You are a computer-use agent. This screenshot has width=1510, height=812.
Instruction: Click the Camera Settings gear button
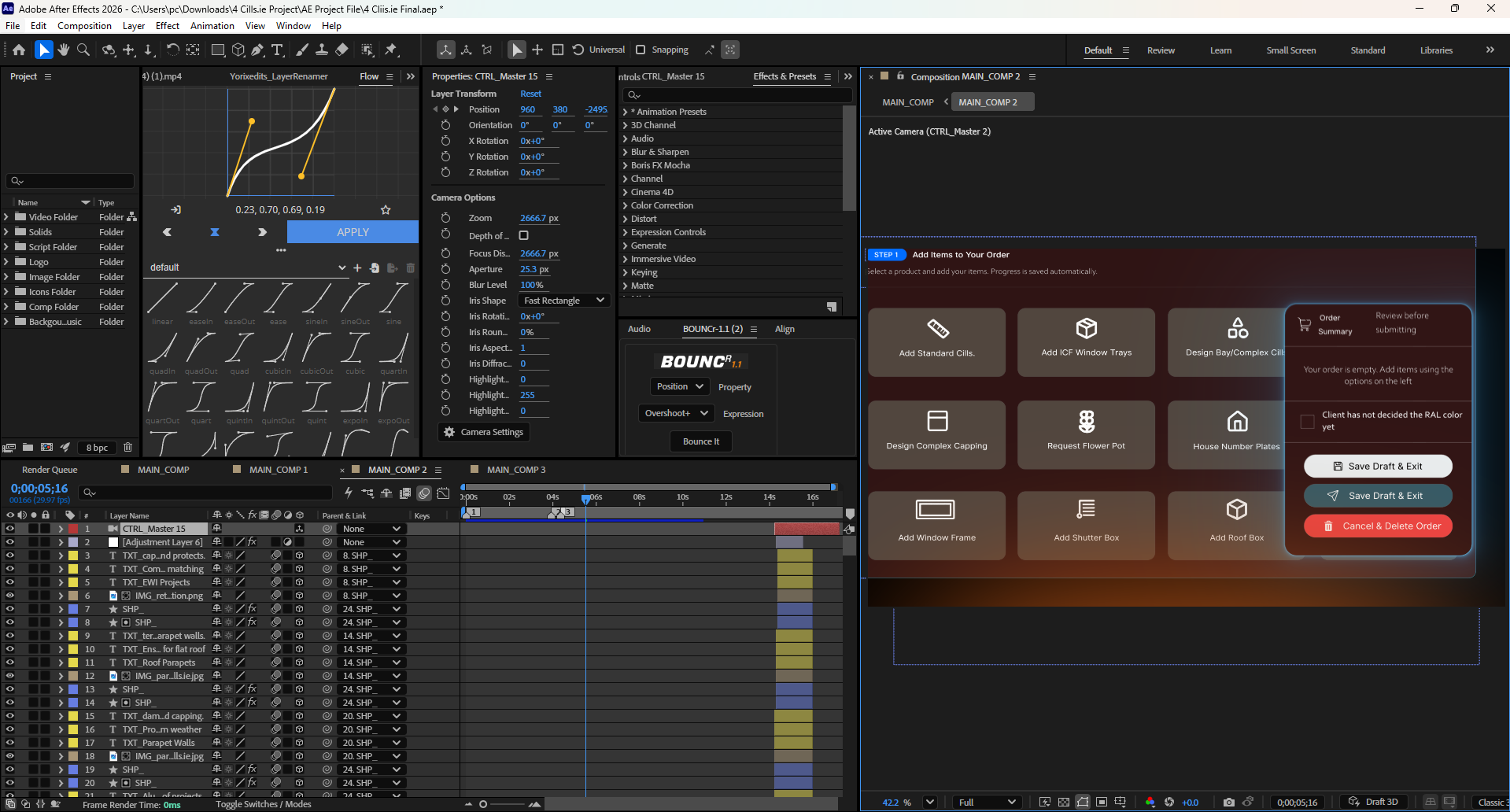[484, 432]
